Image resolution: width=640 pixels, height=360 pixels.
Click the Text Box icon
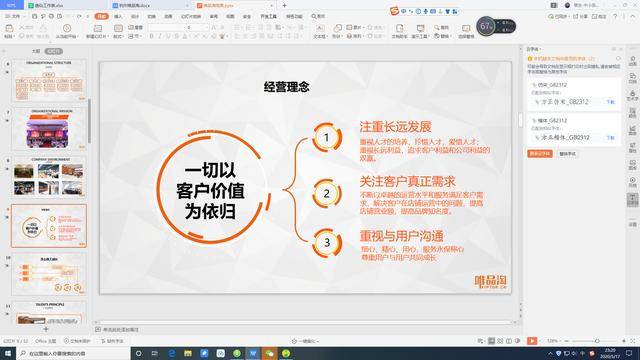tap(320, 28)
